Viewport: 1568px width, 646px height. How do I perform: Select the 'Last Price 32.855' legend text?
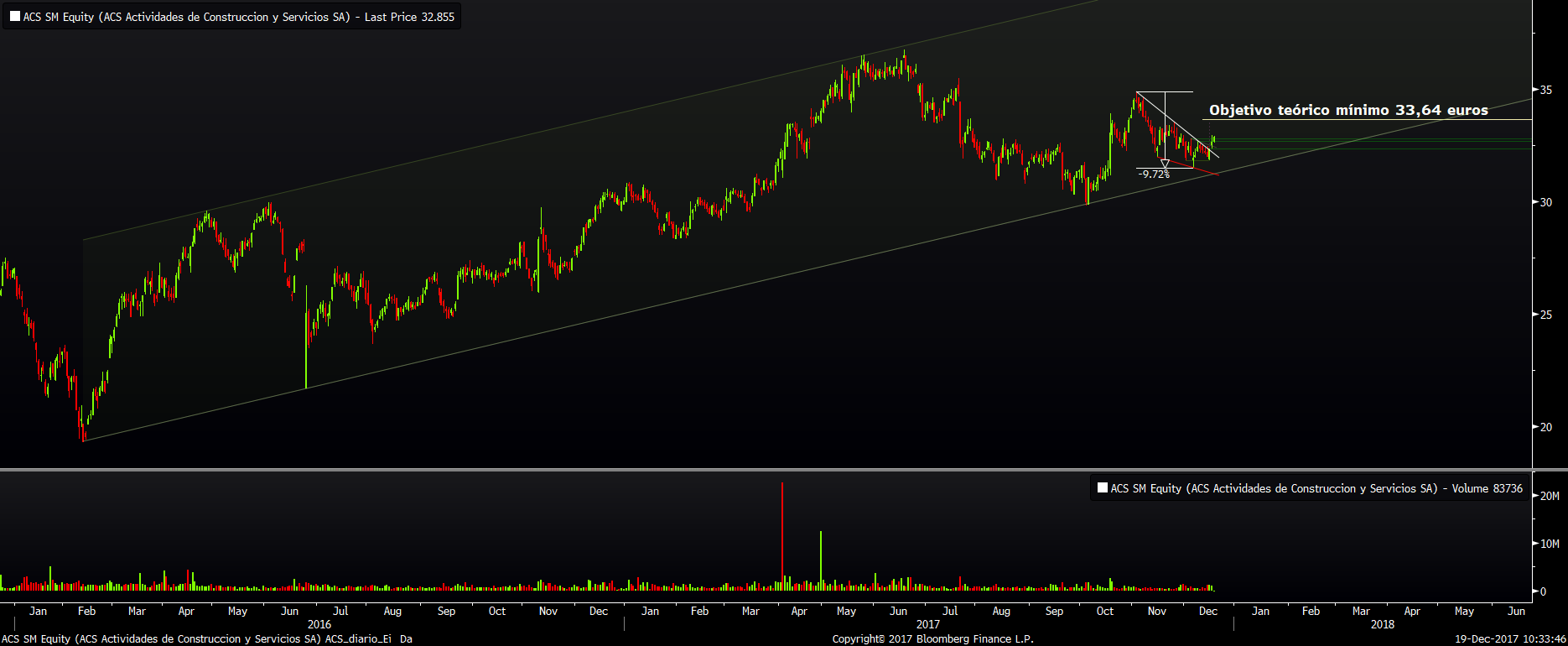pyautogui.click(x=409, y=17)
